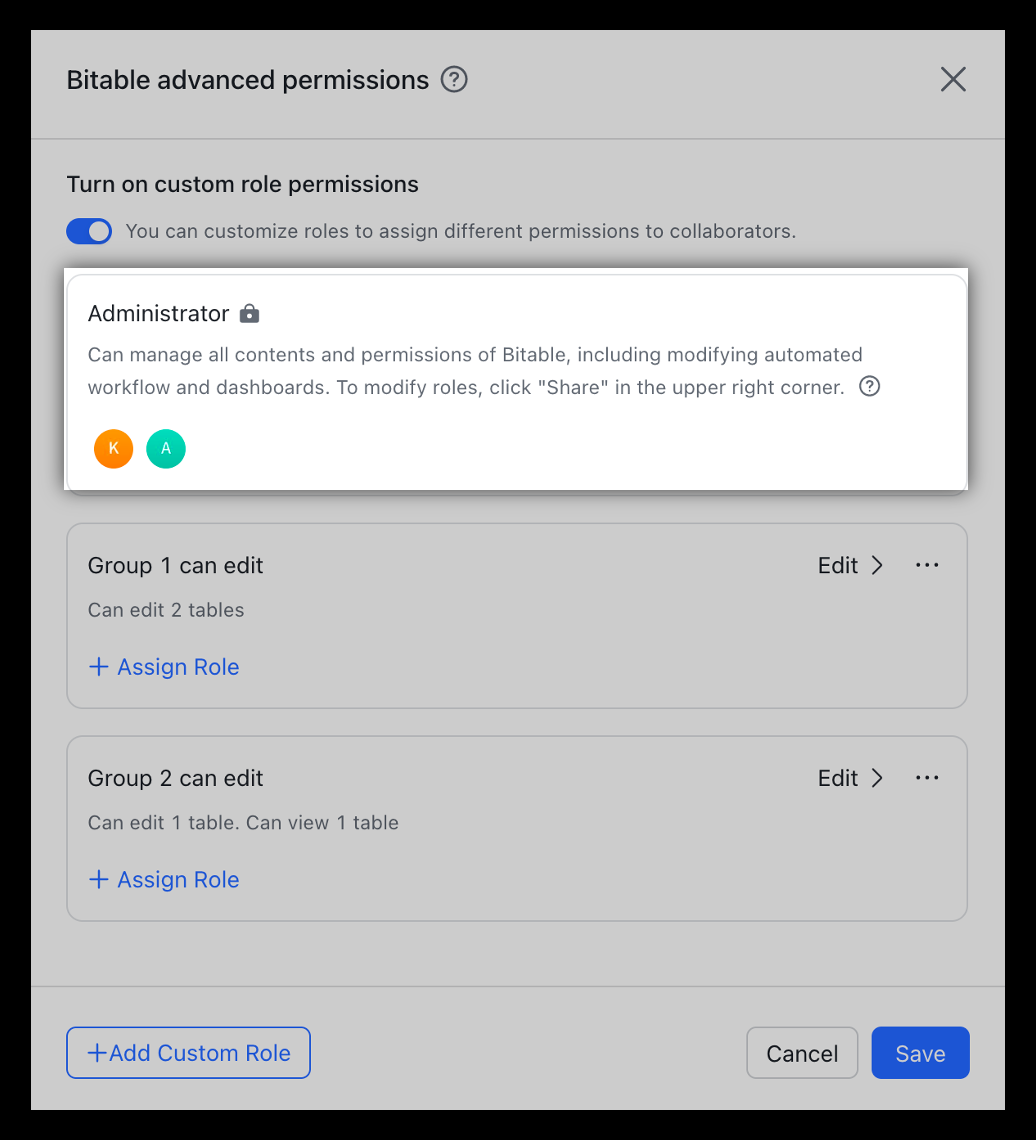Click the orange K user avatar

pyautogui.click(x=114, y=449)
